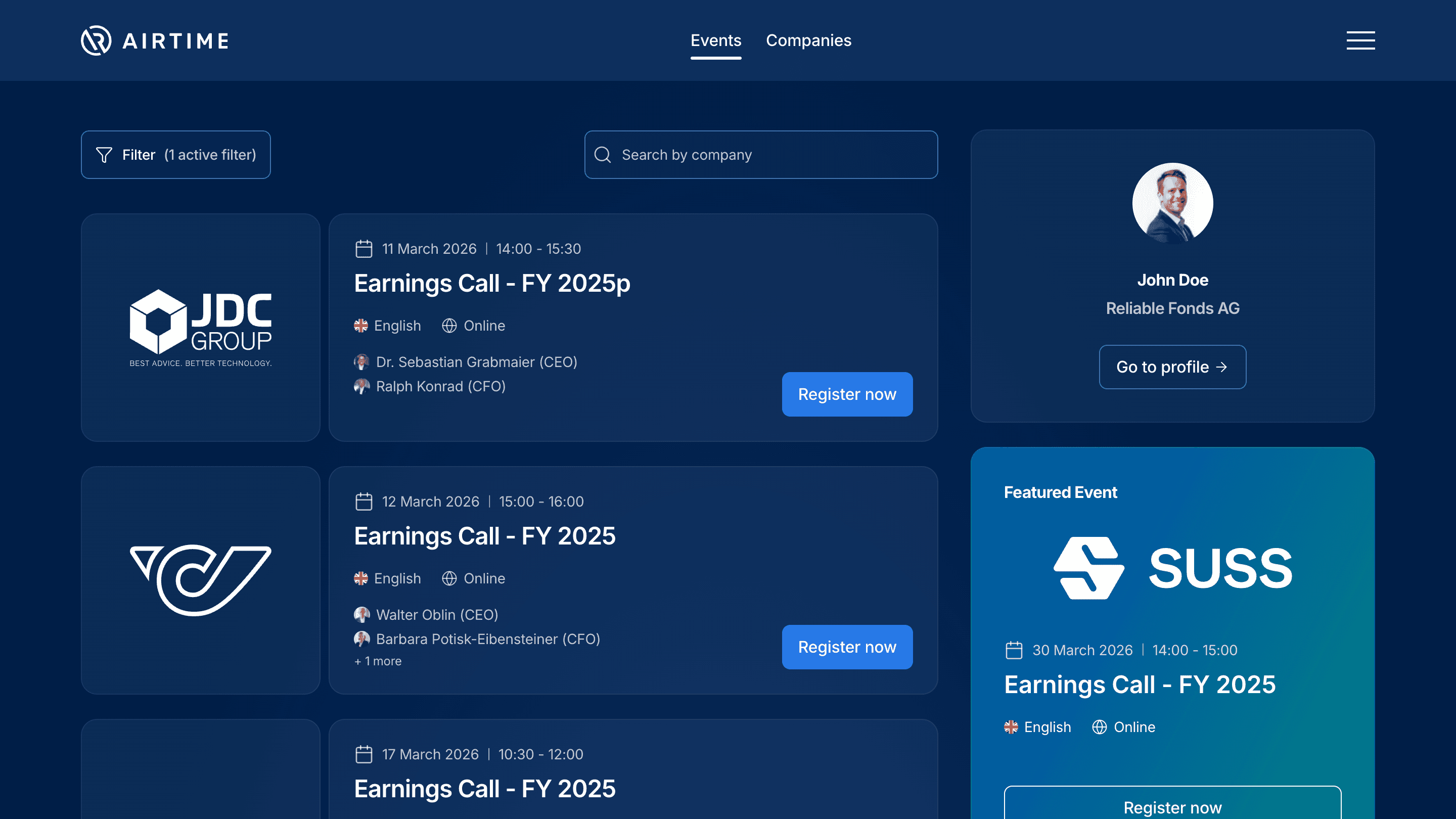Click the globe icon on the 12 March event

[449, 578]
